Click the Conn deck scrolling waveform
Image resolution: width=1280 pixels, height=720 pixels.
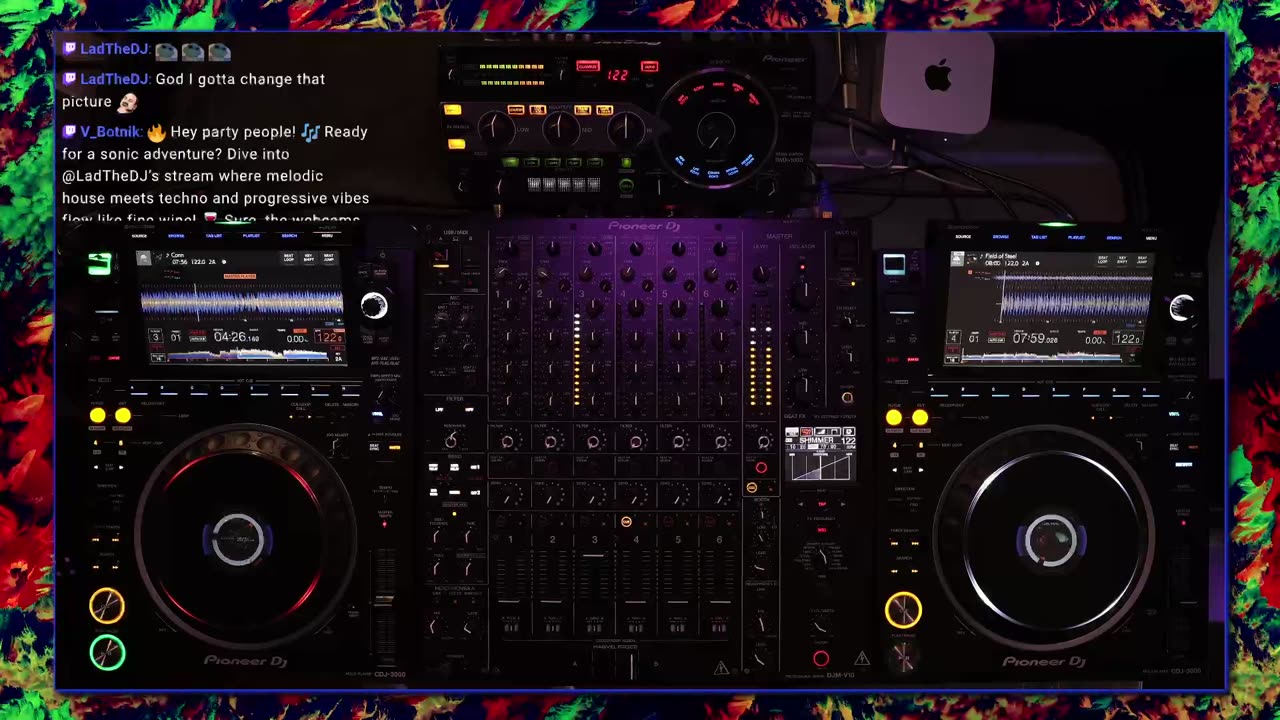[x=242, y=302]
